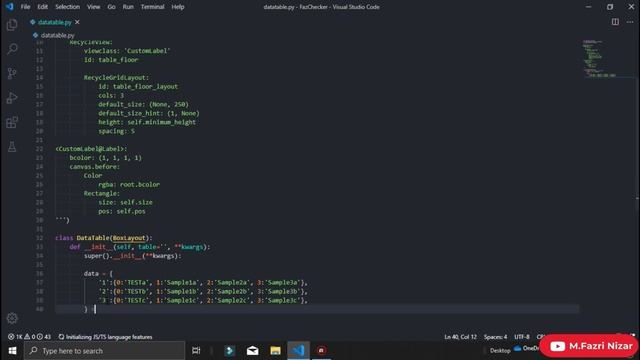The height and width of the screenshot is (360, 640).
Task: Click the 'data = {' line
Action: (98, 273)
